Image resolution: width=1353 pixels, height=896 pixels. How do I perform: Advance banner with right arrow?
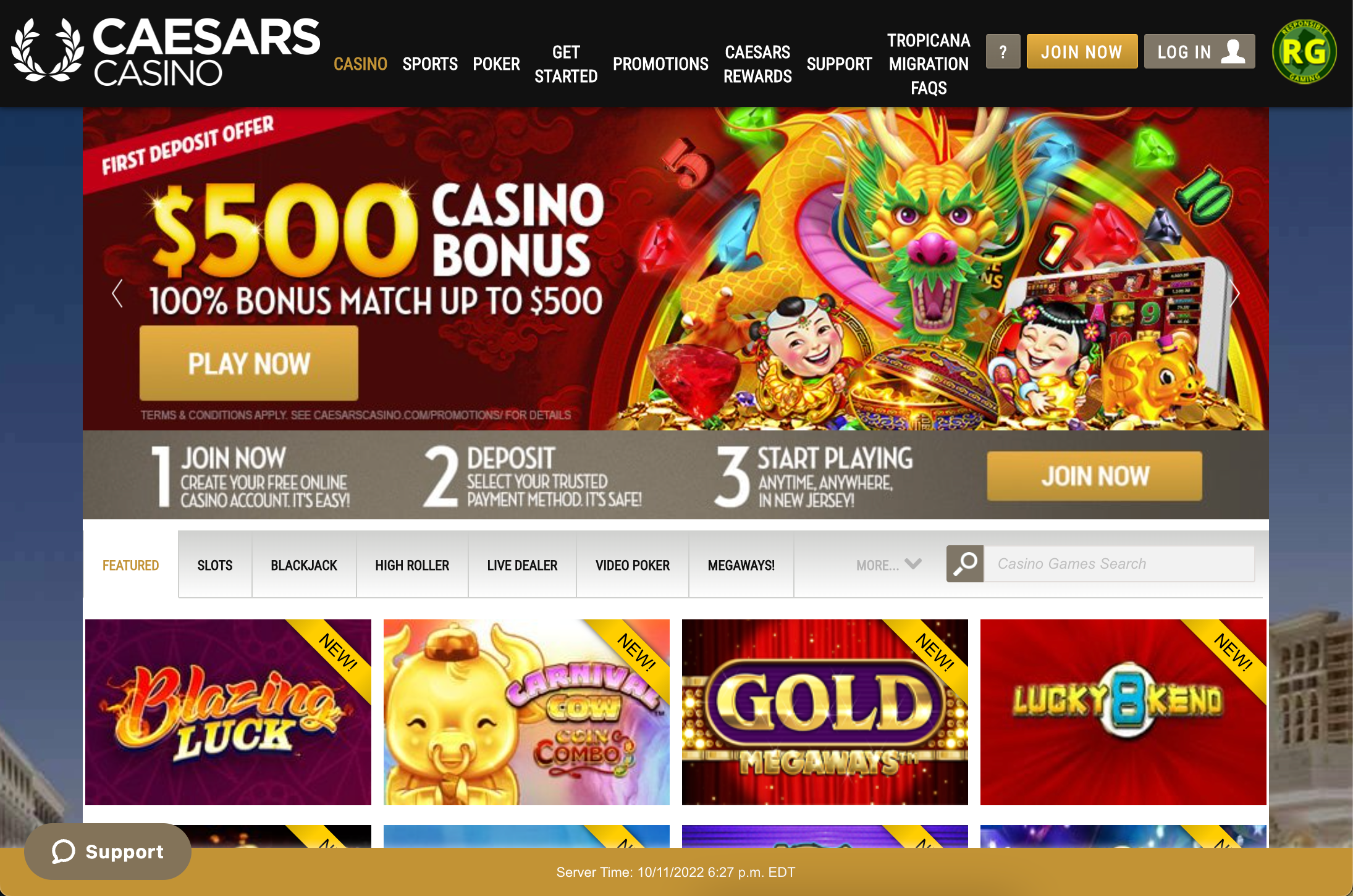click(x=1234, y=293)
